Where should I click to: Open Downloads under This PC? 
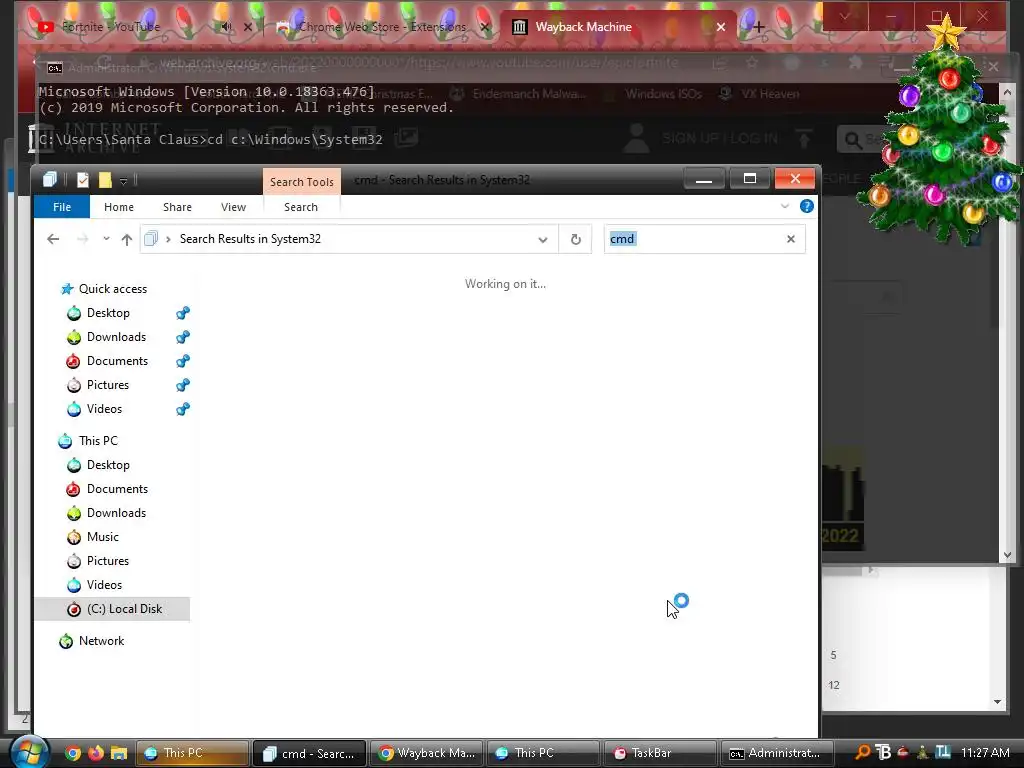116,513
